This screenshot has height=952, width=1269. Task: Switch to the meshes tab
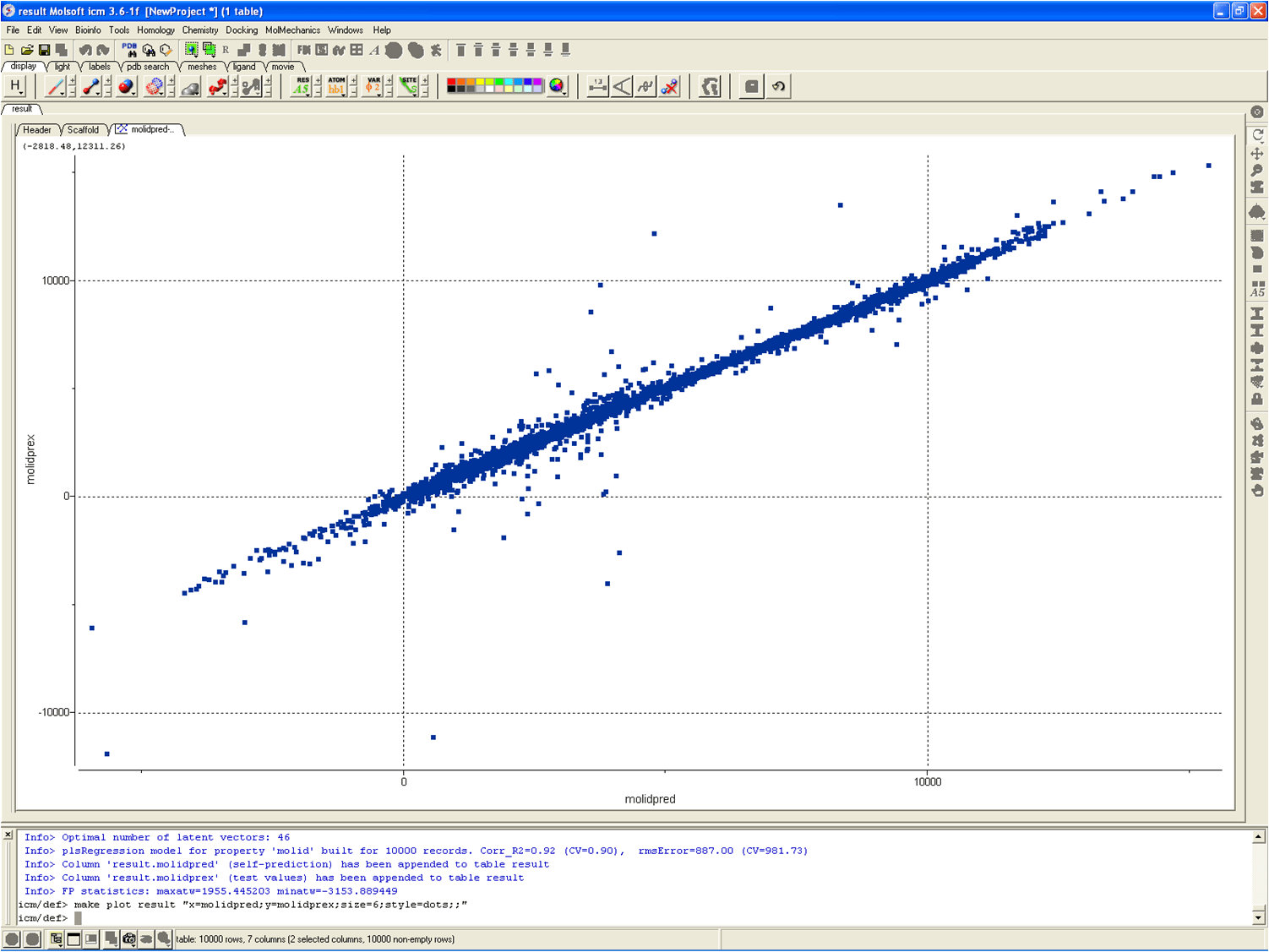tap(202, 67)
